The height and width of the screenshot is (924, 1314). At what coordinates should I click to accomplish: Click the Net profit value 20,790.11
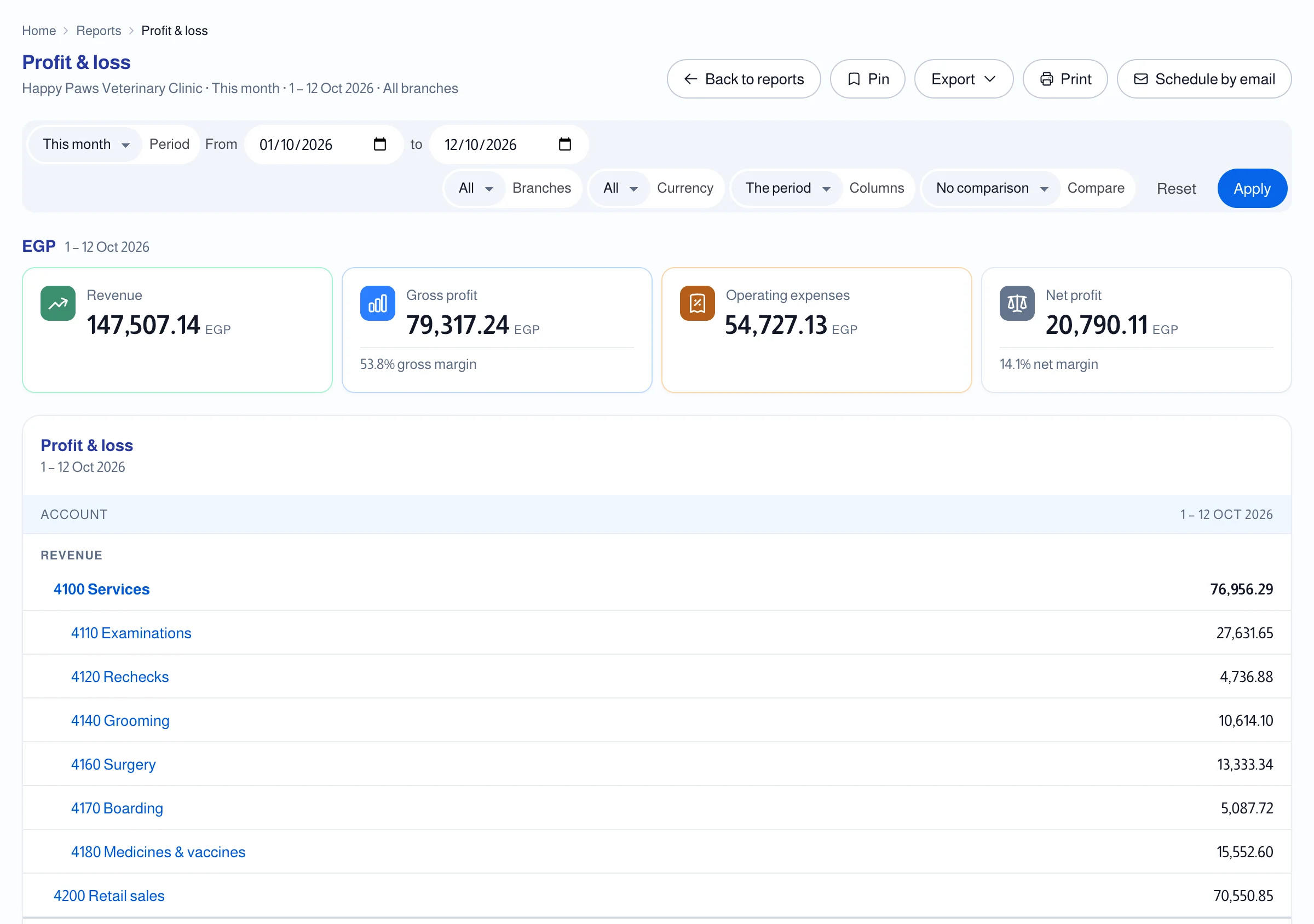1096,325
